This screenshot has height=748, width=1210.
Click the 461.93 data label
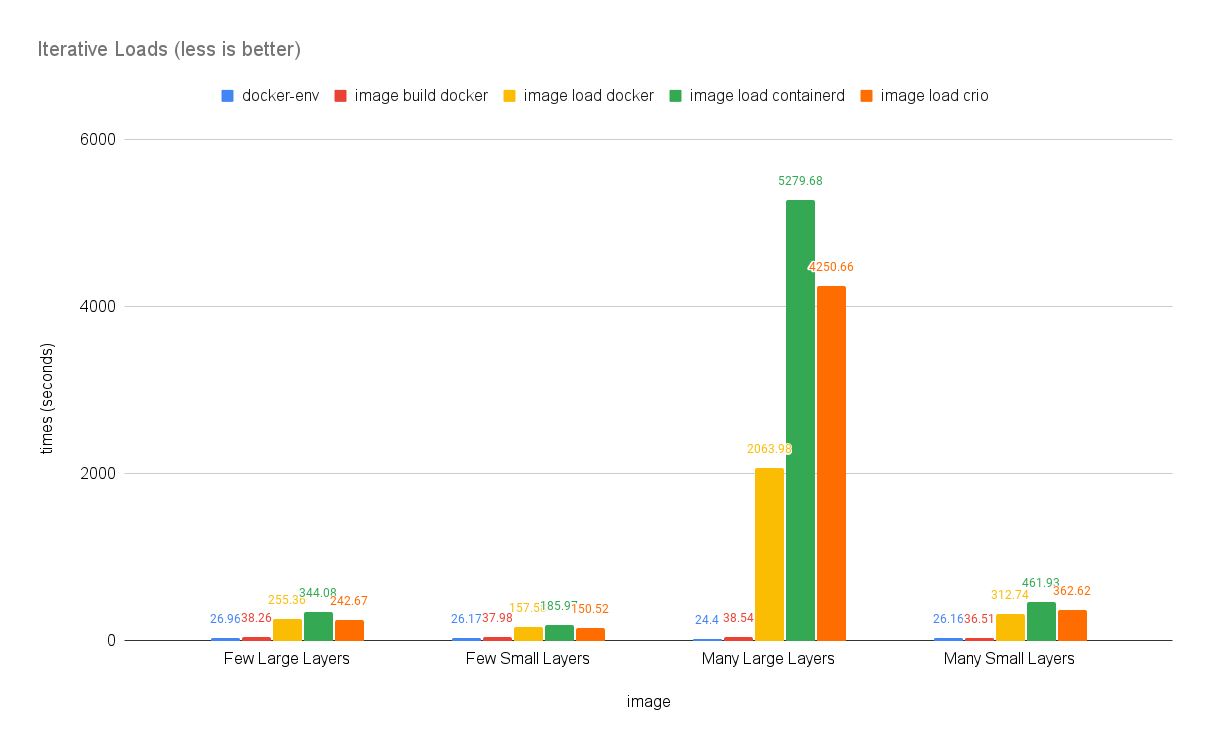coord(1040,583)
